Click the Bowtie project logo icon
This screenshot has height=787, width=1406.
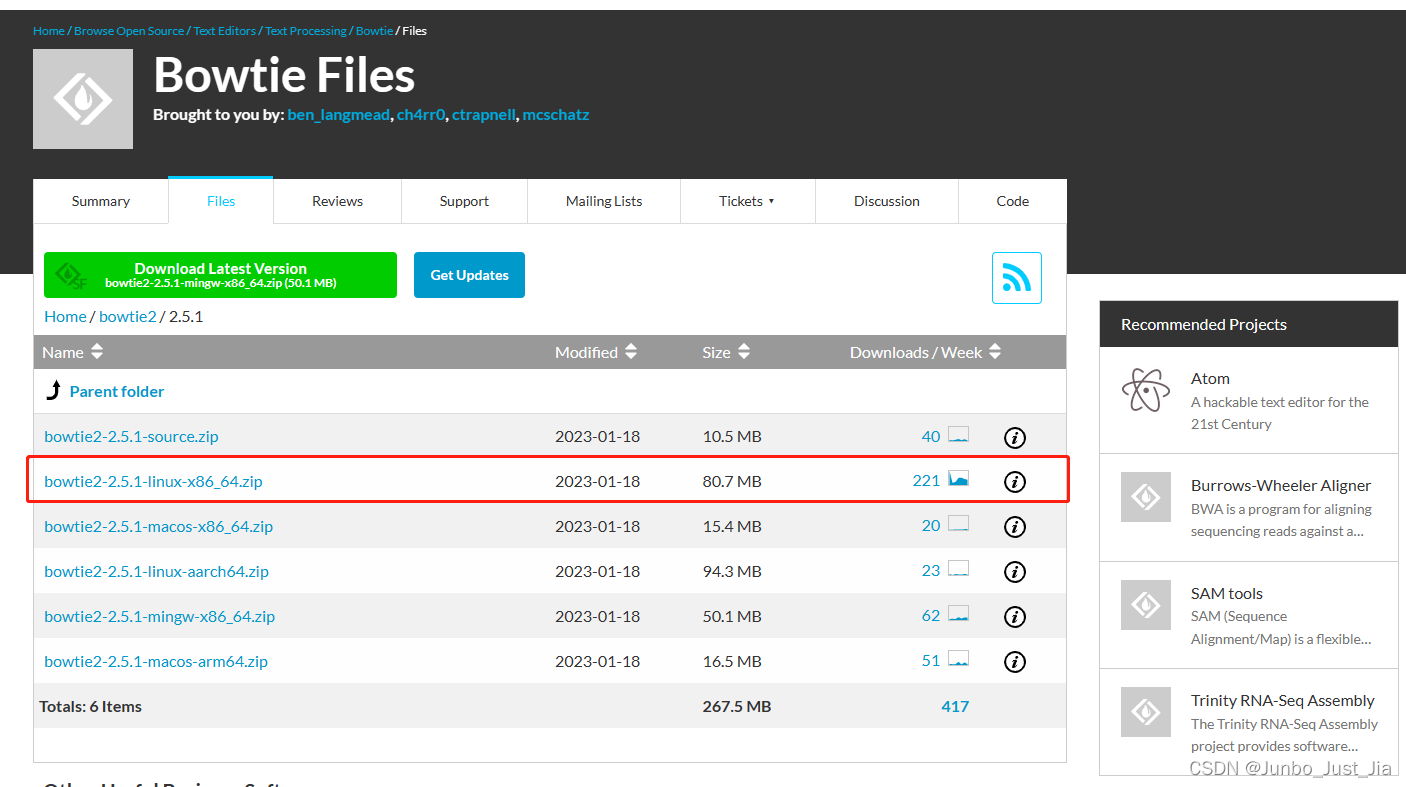[x=83, y=99]
